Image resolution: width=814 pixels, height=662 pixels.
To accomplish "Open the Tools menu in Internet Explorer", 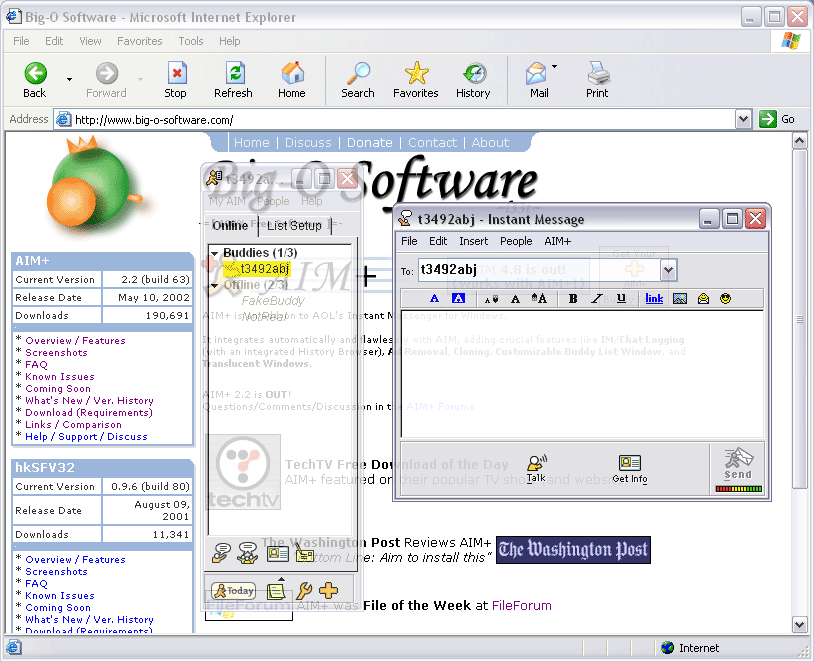I will click(x=191, y=41).
